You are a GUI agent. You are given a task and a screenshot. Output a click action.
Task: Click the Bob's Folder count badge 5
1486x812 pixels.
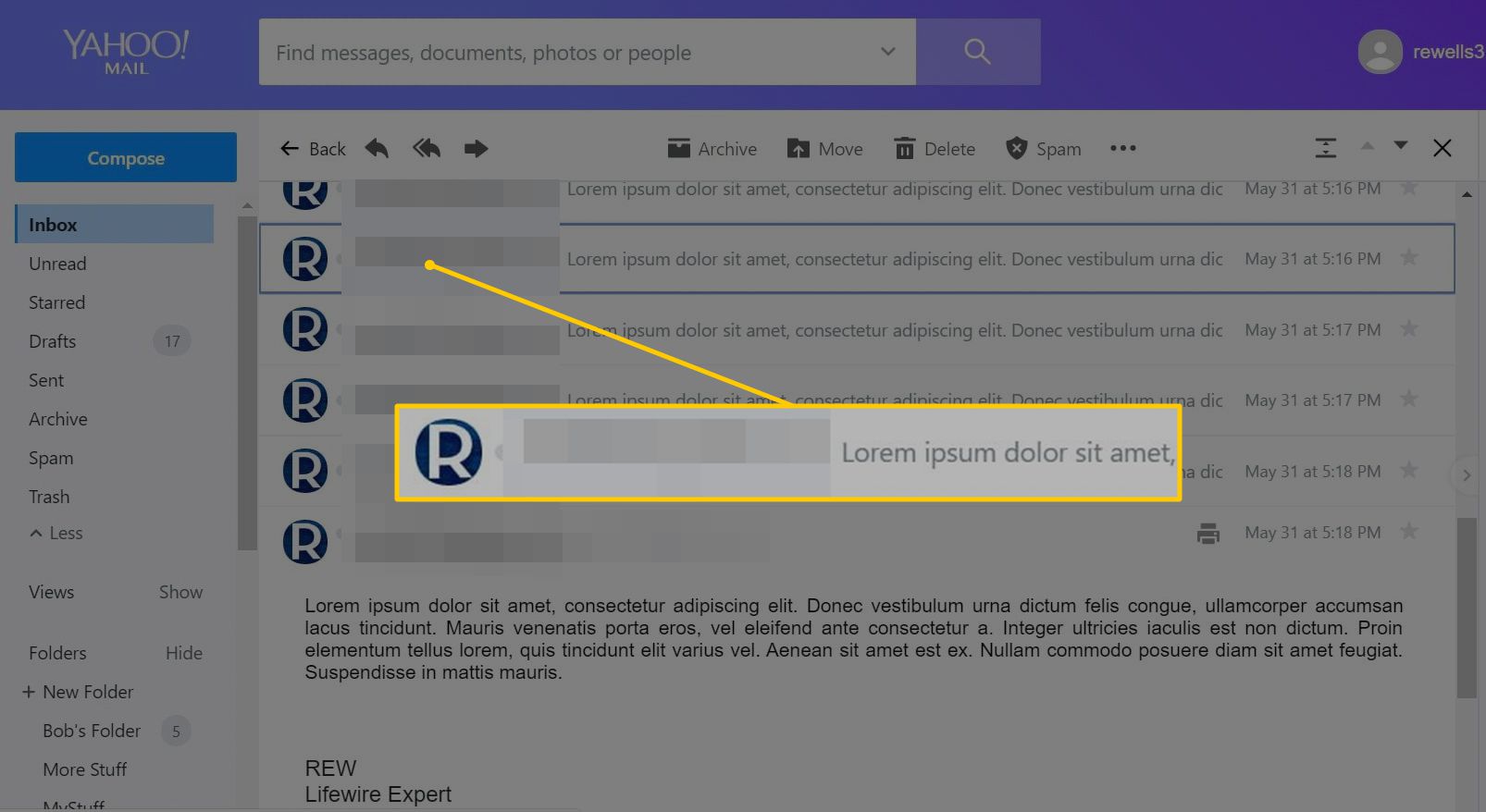tap(176, 731)
